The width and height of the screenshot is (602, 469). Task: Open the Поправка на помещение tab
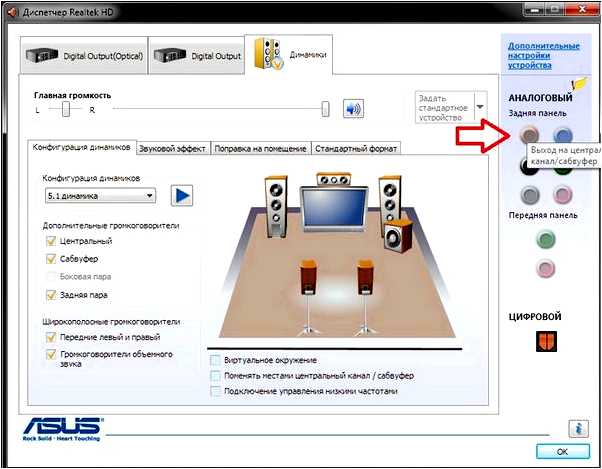click(x=260, y=149)
